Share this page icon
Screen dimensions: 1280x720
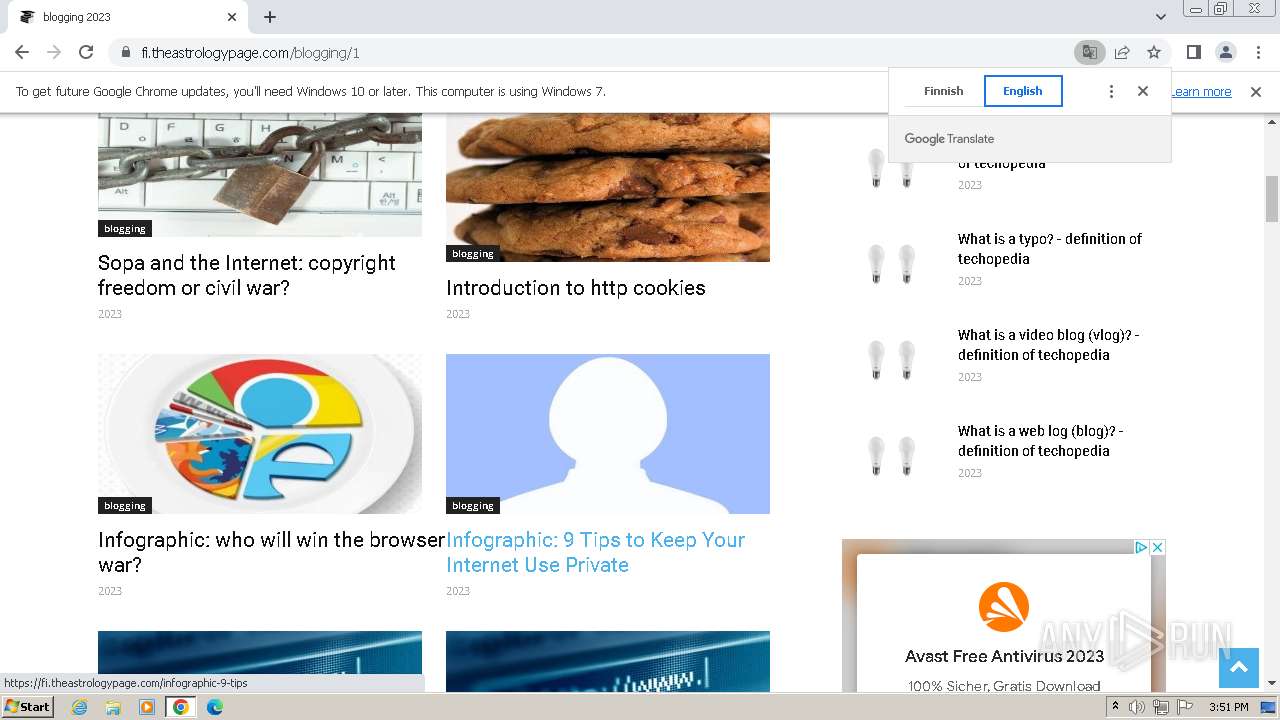(1122, 52)
